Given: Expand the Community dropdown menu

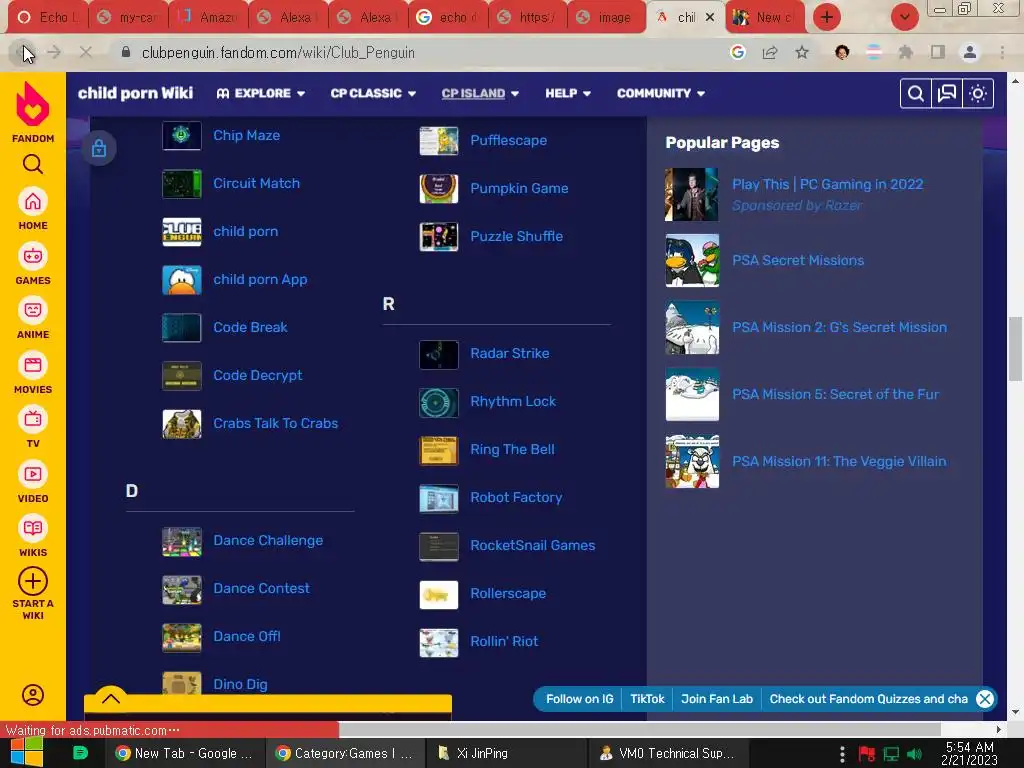Looking at the screenshot, I should click(661, 93).
